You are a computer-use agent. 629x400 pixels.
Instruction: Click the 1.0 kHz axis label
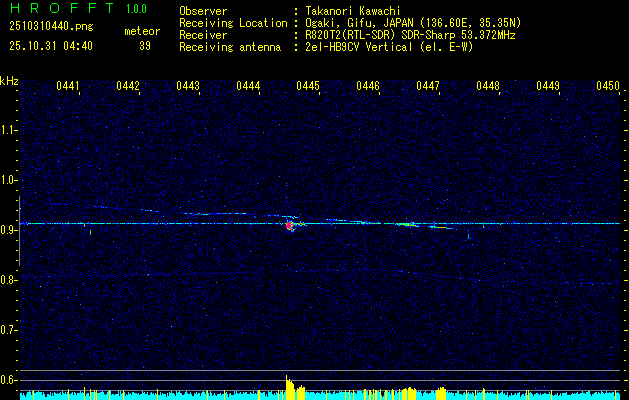9,180
